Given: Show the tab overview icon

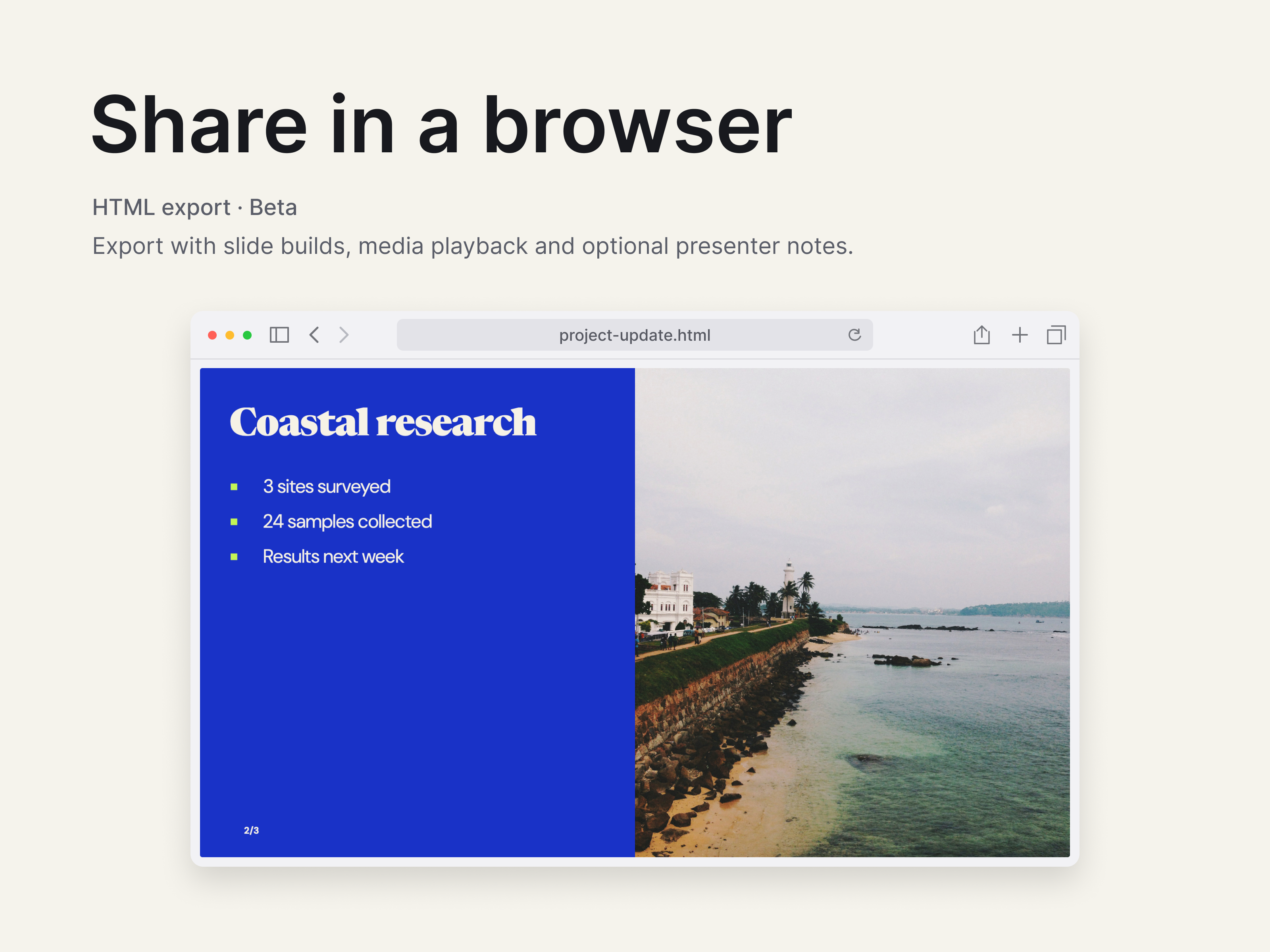Looking at the screenshot, I should 1056,334.
